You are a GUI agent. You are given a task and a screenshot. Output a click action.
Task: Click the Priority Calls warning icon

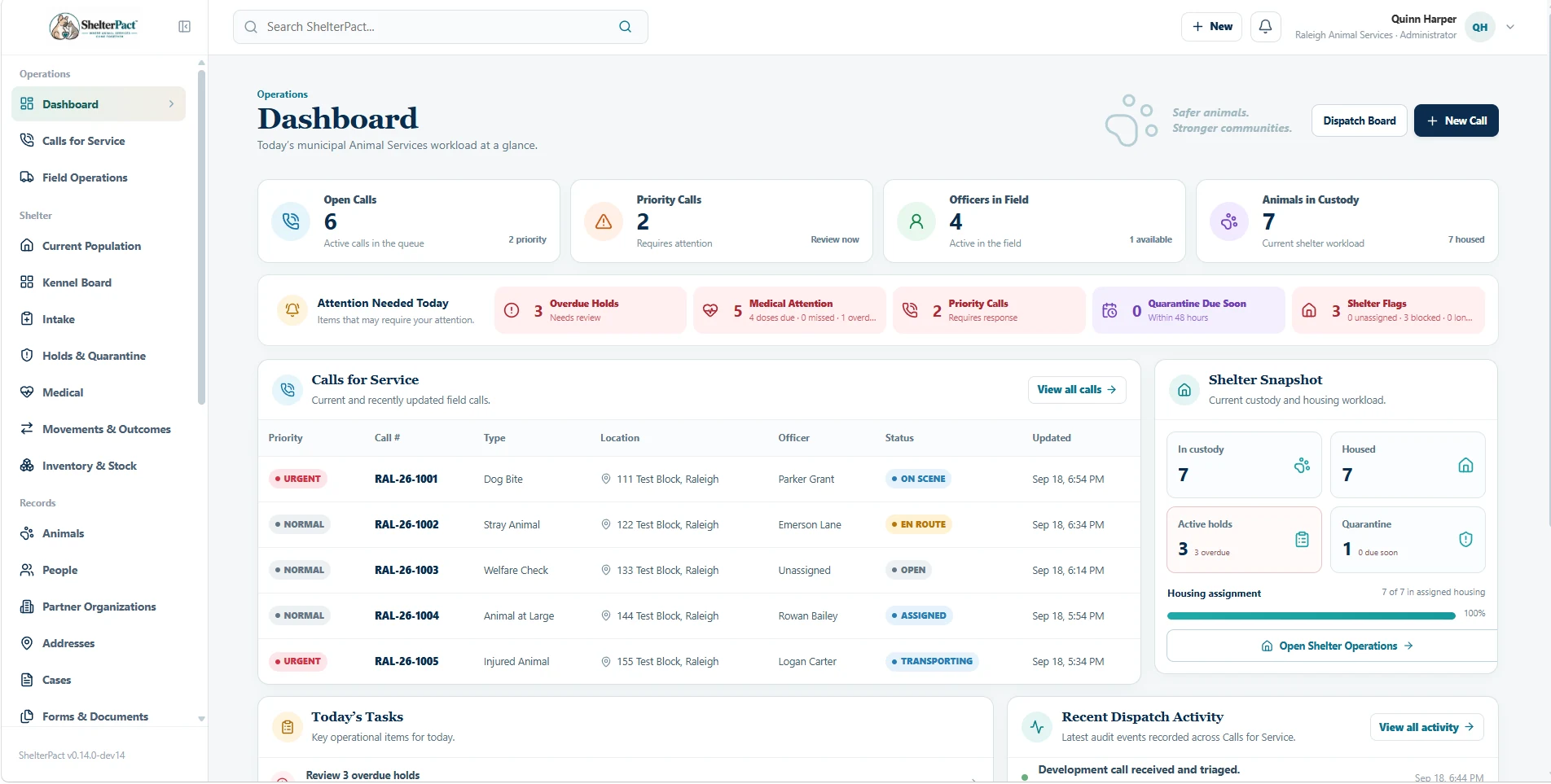pyautogui.click(x=604, y=221)
